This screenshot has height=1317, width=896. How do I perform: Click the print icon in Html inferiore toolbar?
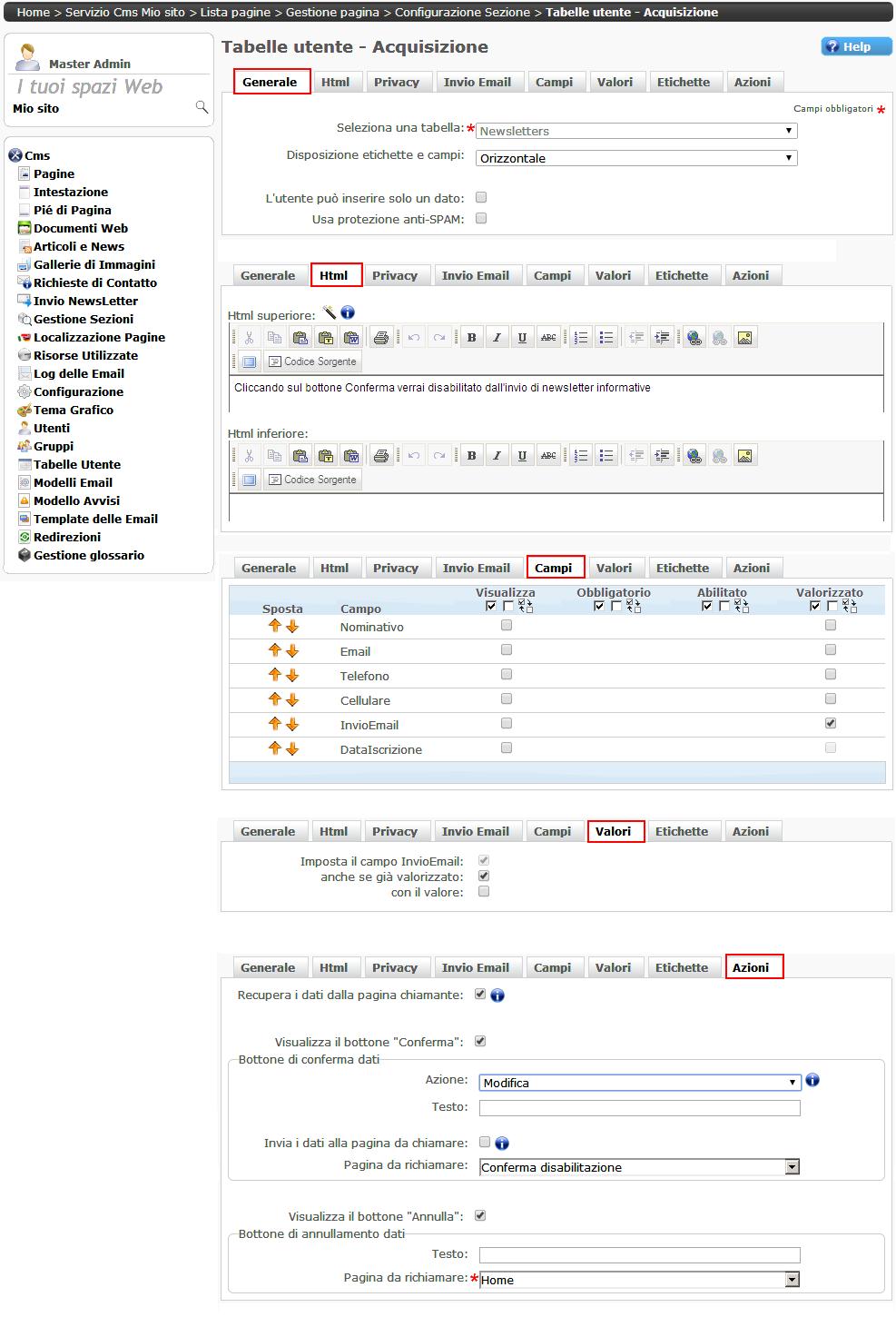tap(381, 456)
